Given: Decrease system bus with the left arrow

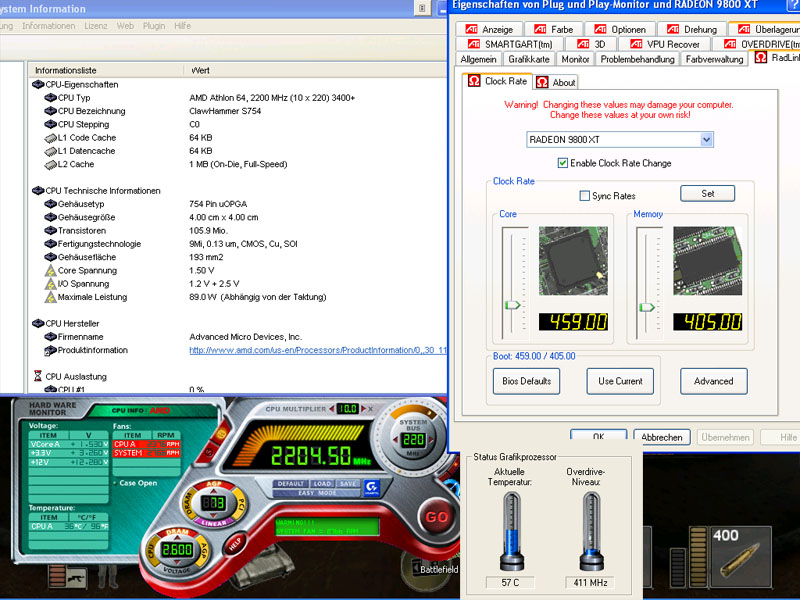Looking at the screenshot, I should tap(395, 439).
